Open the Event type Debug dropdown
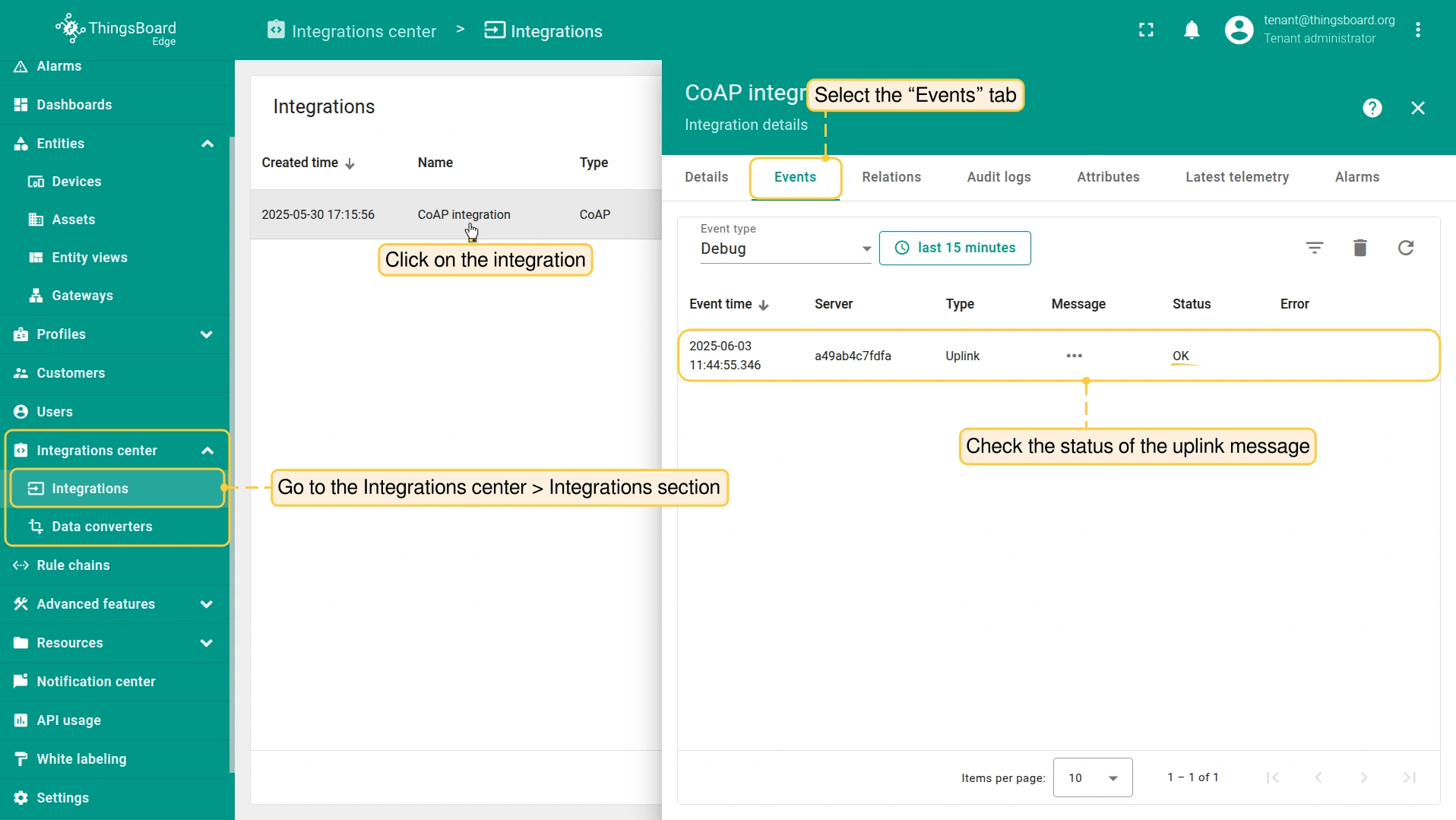 [785, 249]
